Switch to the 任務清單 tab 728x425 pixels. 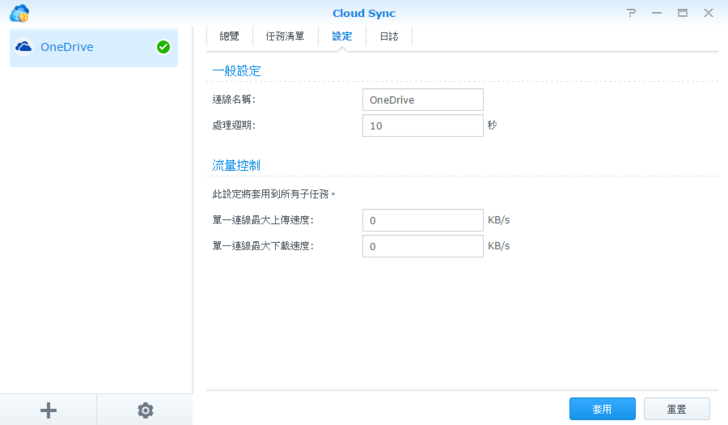[x=285, y=36]
